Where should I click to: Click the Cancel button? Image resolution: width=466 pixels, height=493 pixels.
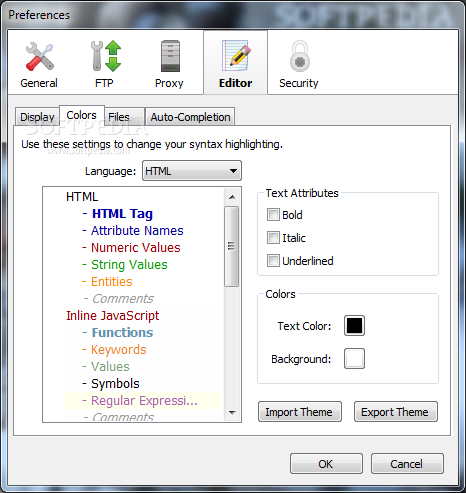click(407, 464)
